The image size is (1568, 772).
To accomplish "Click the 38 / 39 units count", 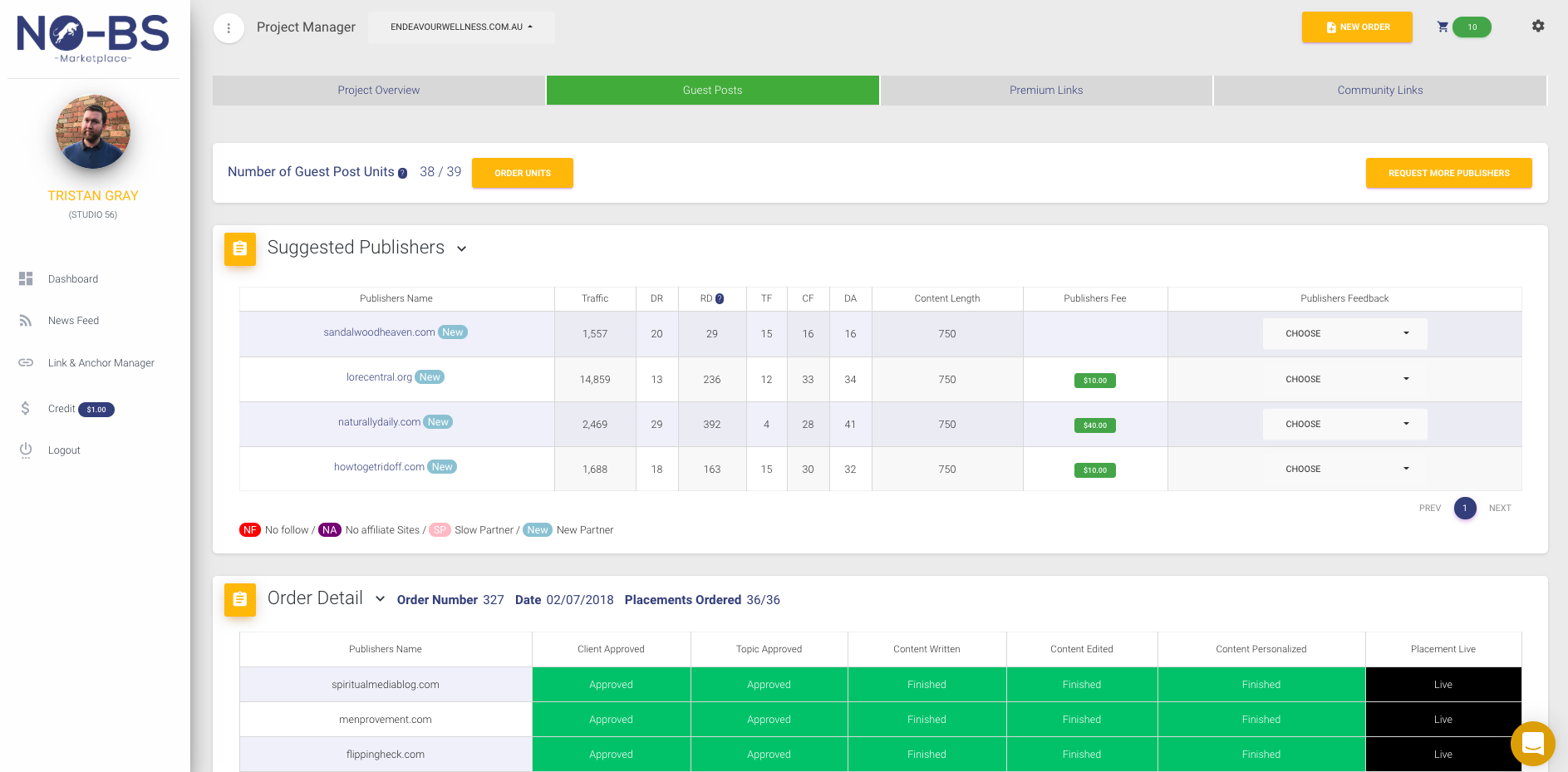I will point(440,172).
